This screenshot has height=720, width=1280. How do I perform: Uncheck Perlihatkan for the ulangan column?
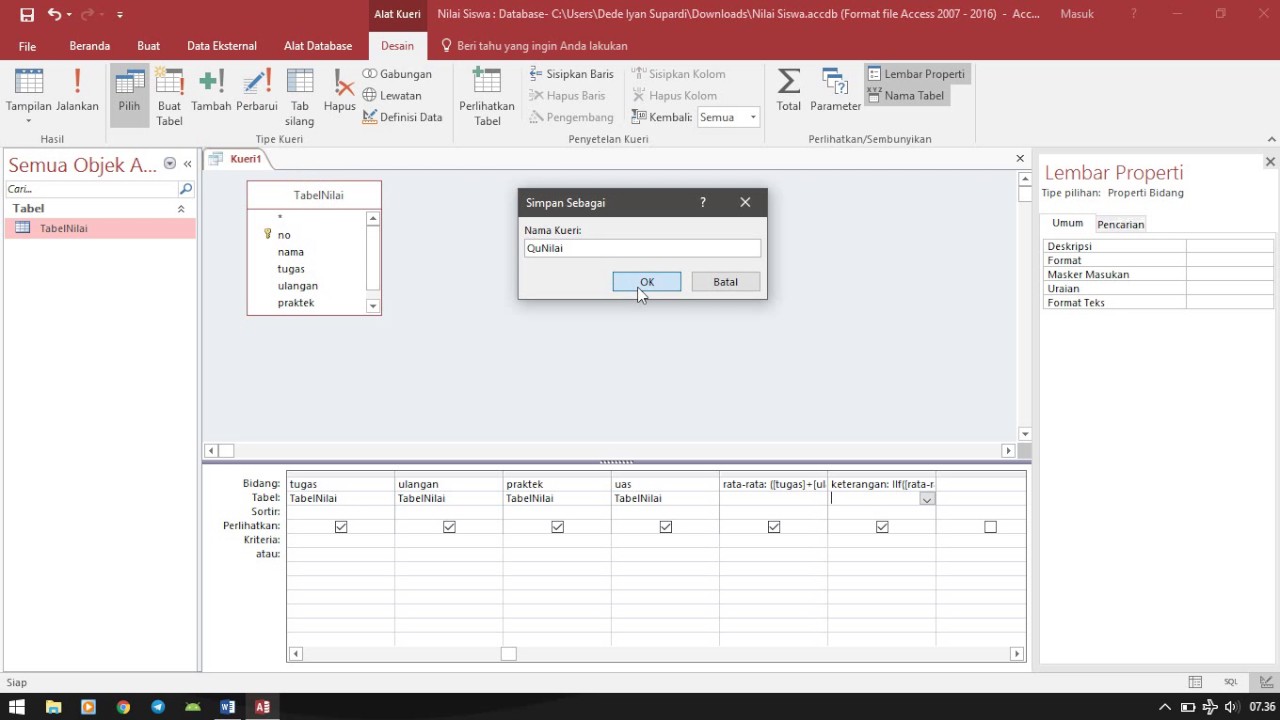click(449, 527)
